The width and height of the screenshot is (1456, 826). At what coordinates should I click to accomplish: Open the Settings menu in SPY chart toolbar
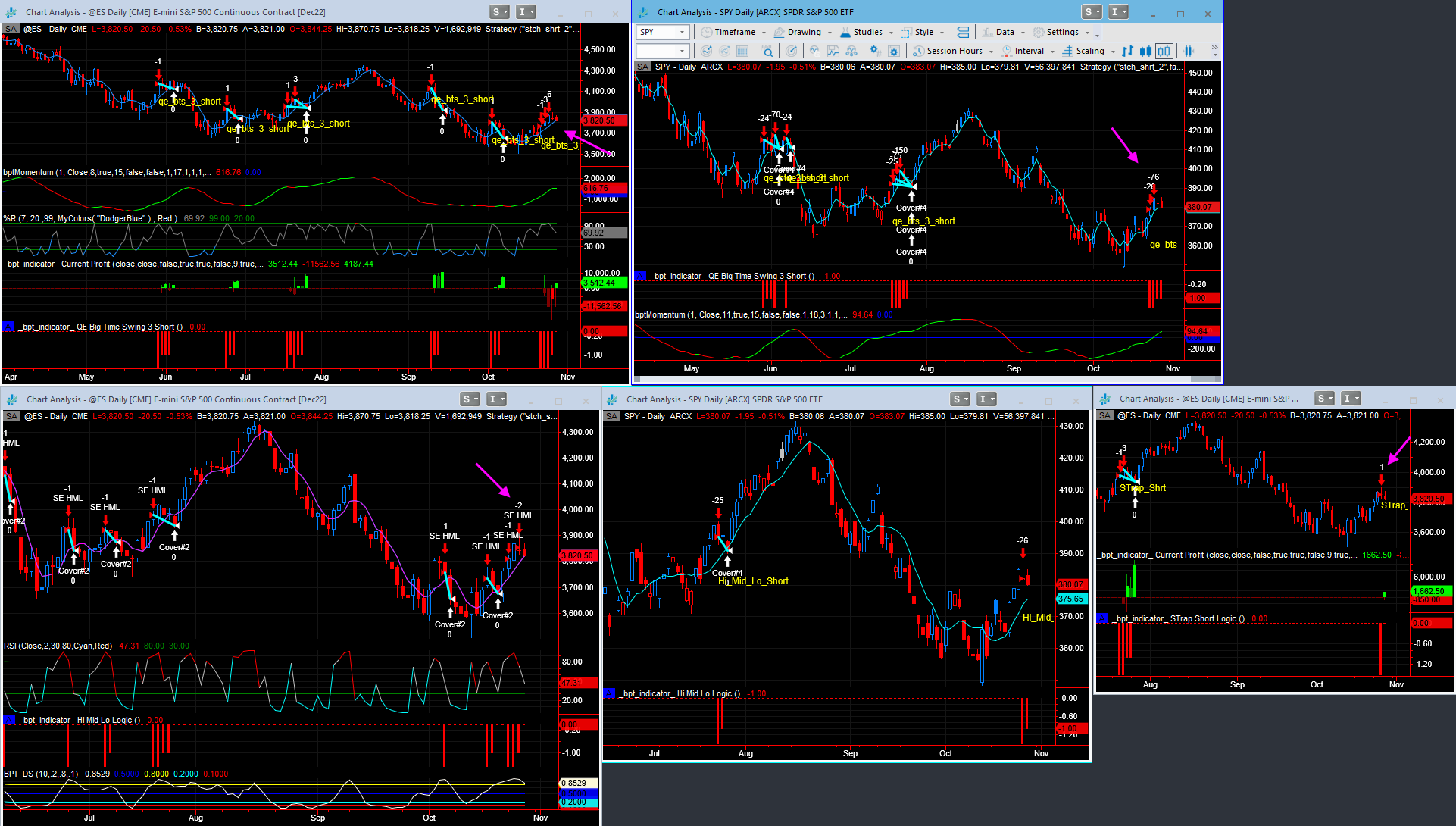coord(1061,32)
